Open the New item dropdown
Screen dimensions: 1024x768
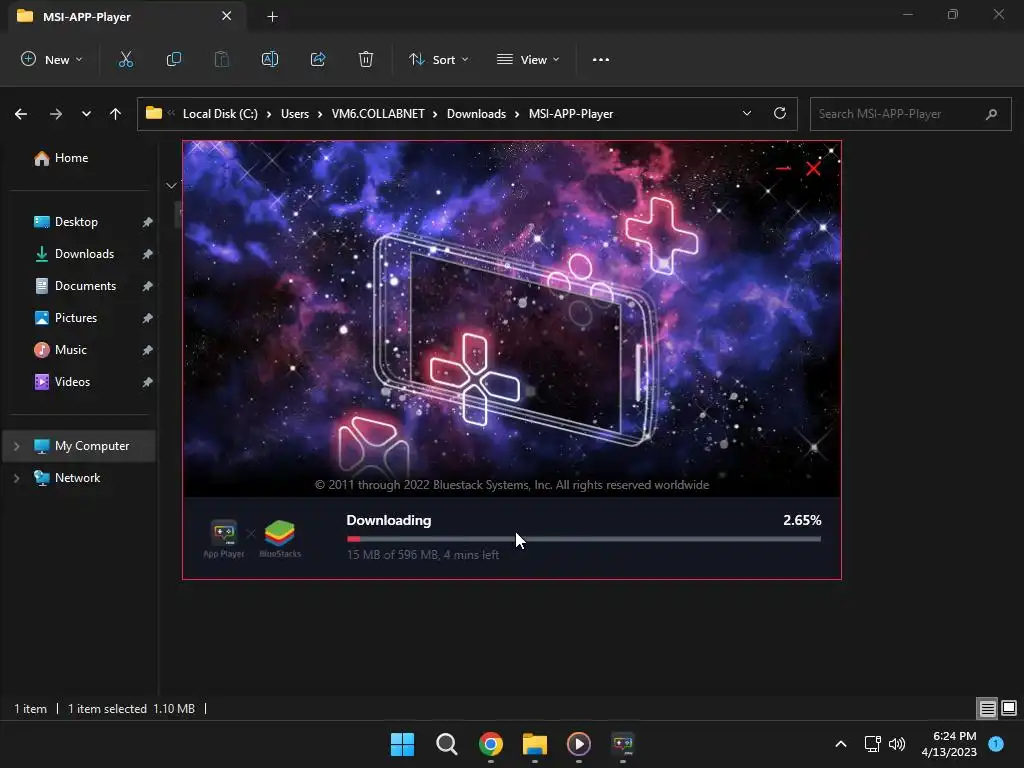[x=52, y=59]
